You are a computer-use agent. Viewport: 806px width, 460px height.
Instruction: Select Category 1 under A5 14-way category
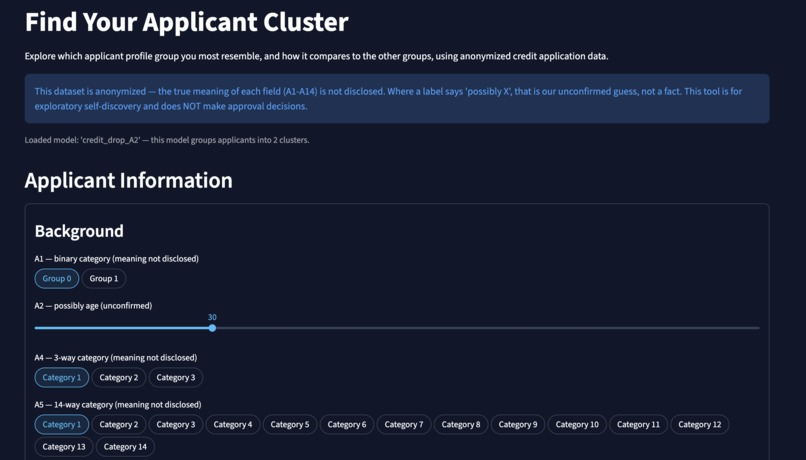click(62, 425)
